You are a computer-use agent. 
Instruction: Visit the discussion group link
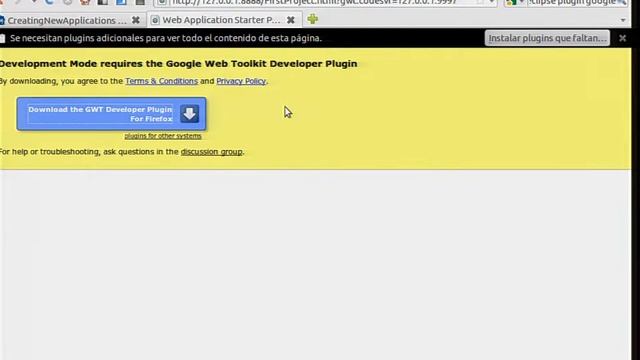tap(211, 152)
